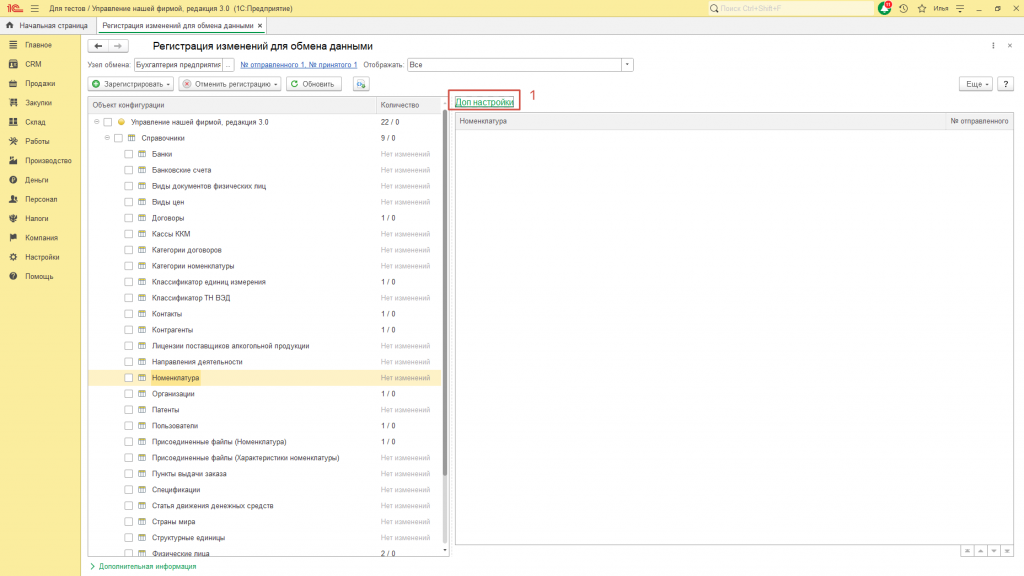Open dropdown arrow on Зарегистрировать button
The width and height of the screenshot is (1024, 576).
coord(168,84)
